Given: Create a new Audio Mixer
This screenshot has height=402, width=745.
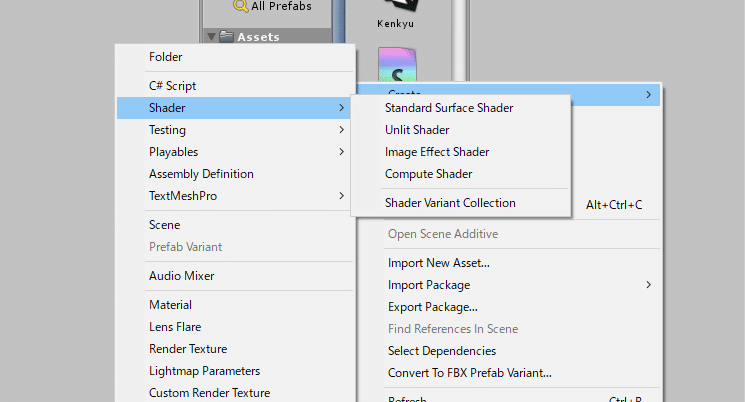Looking at the screenshot, I should [182, 276].
